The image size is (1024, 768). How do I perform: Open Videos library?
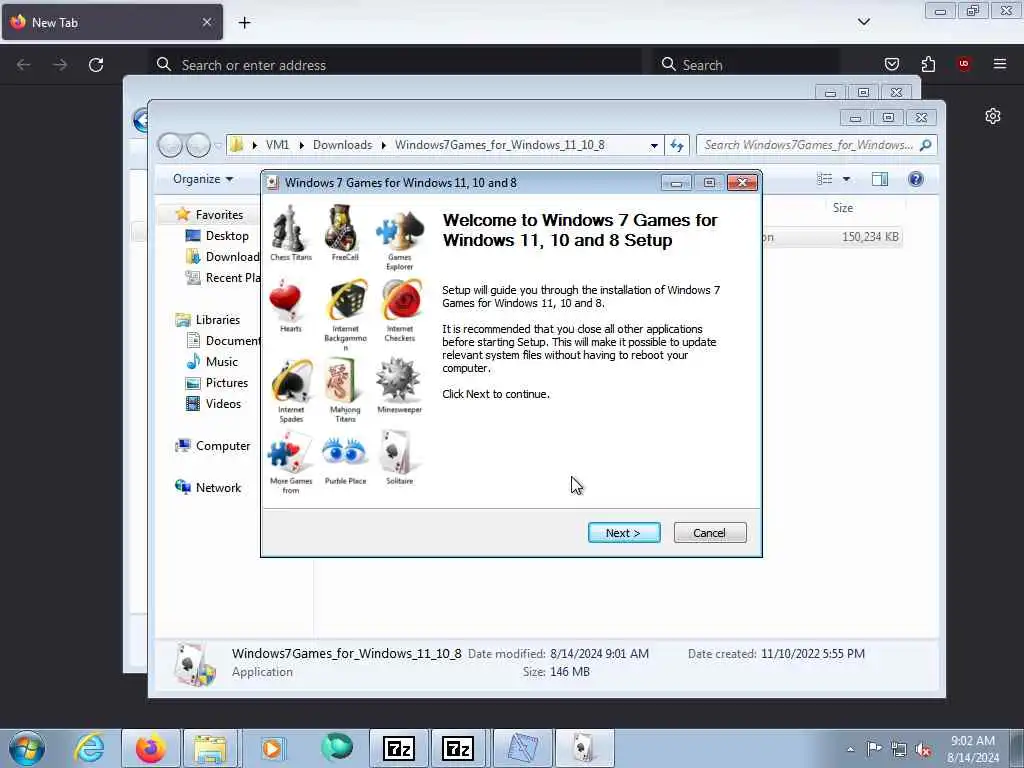click(x=223, y=404)
